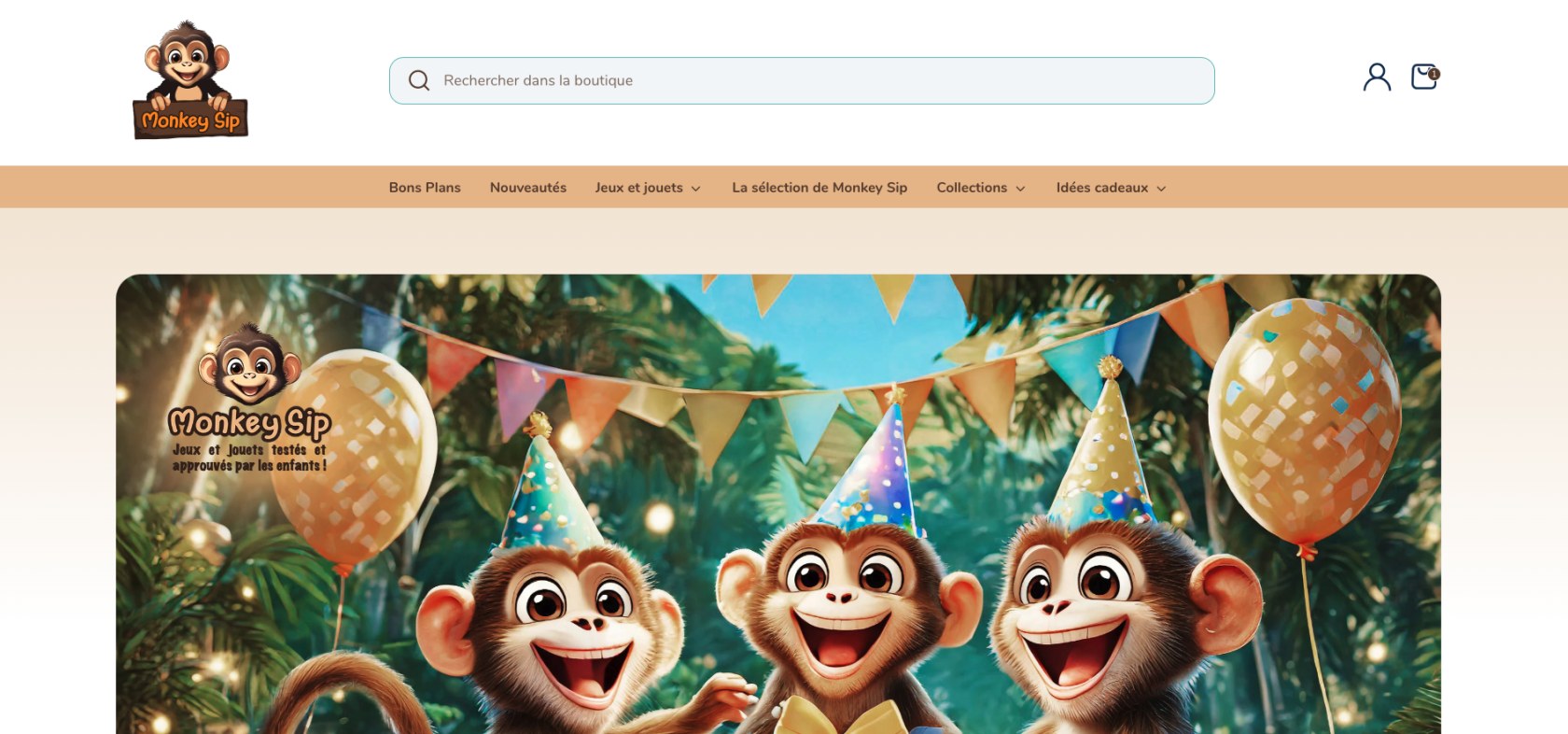The image size is (1568, 734).
Task: Click the middle monkey in the banner
Action: [845, 607]
